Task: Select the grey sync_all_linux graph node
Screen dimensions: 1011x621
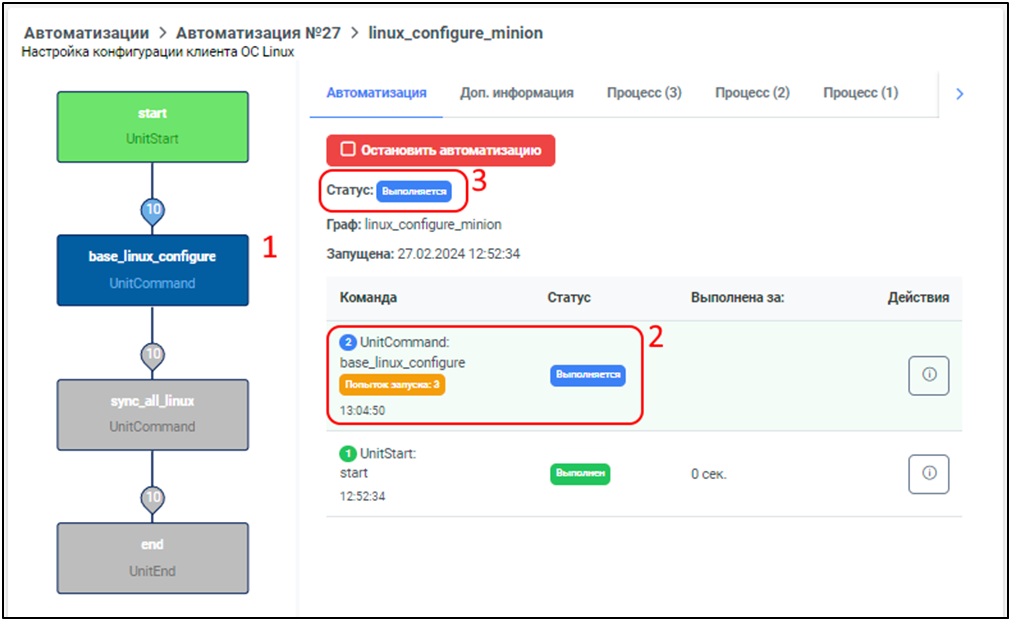Action: [152, 413]
